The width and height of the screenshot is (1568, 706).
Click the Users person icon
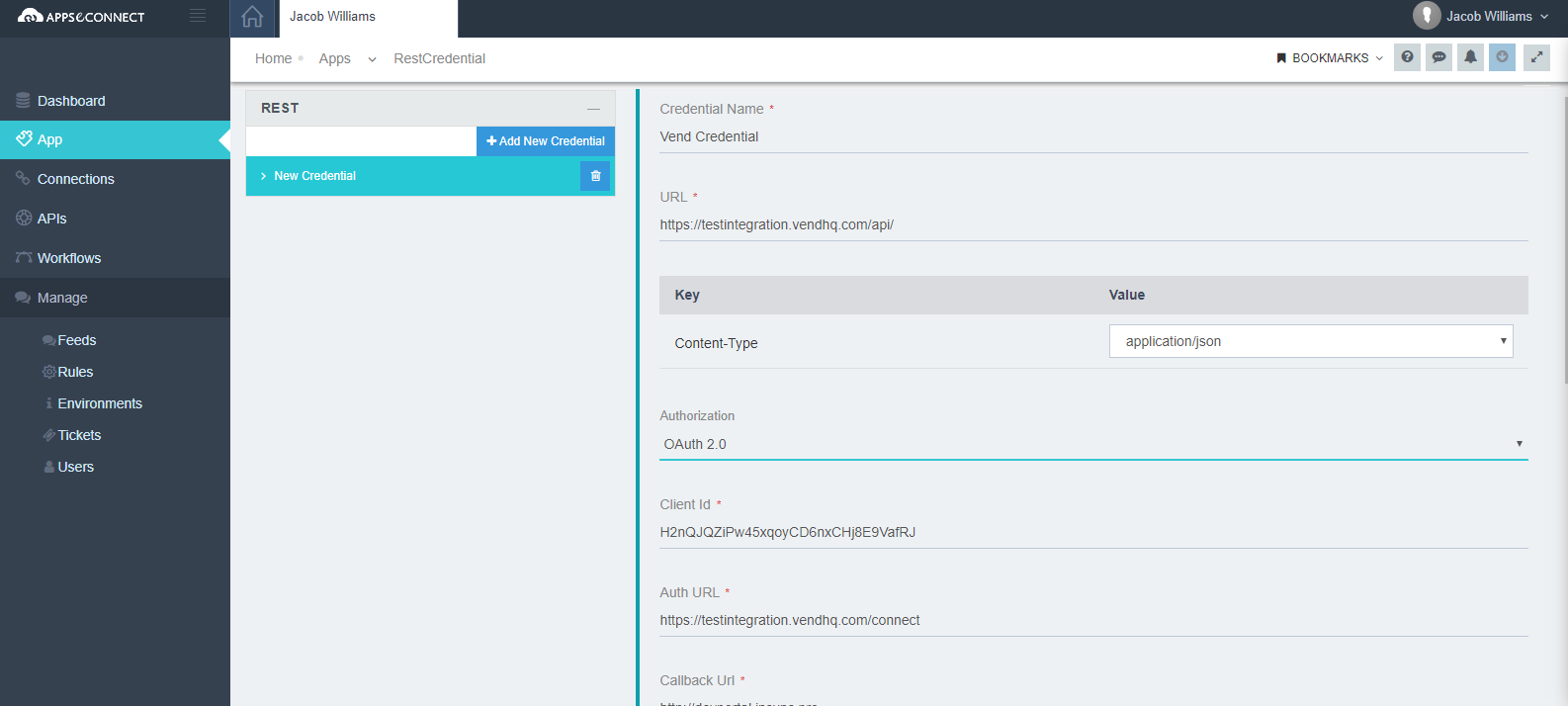coord(48,467)
